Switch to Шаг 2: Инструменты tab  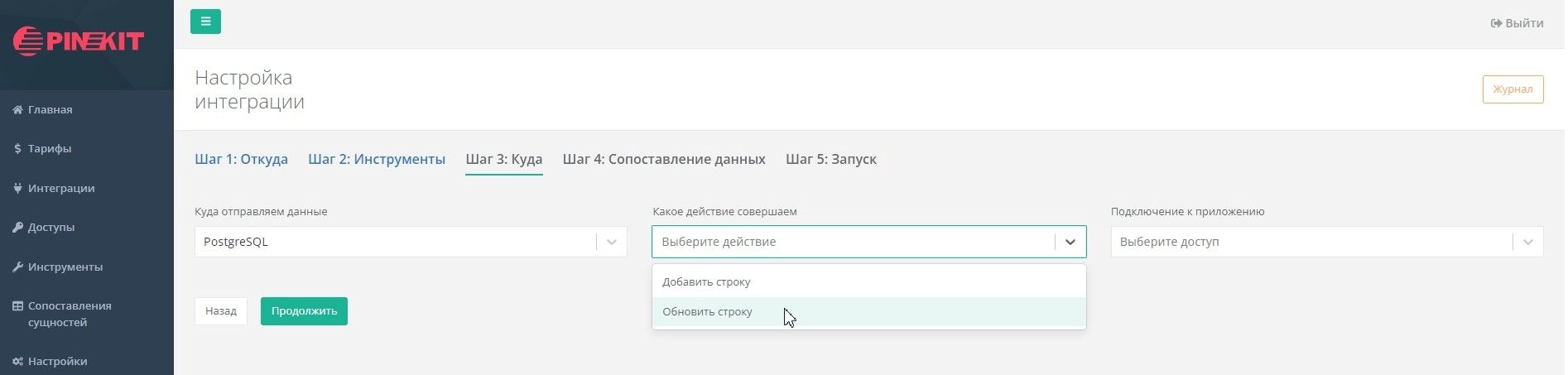tap(376, 159)
